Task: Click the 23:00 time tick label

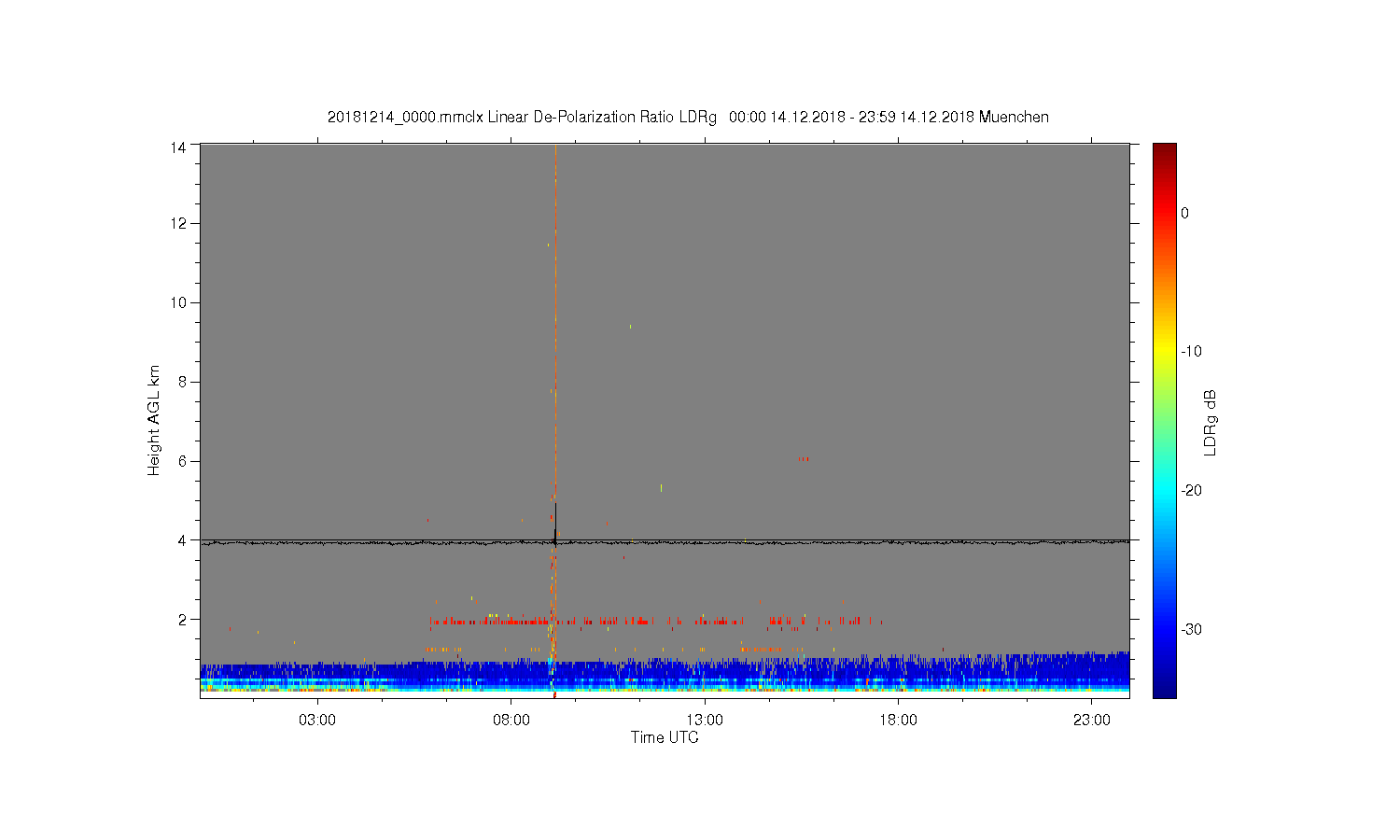Action: tap(1092, 721)
